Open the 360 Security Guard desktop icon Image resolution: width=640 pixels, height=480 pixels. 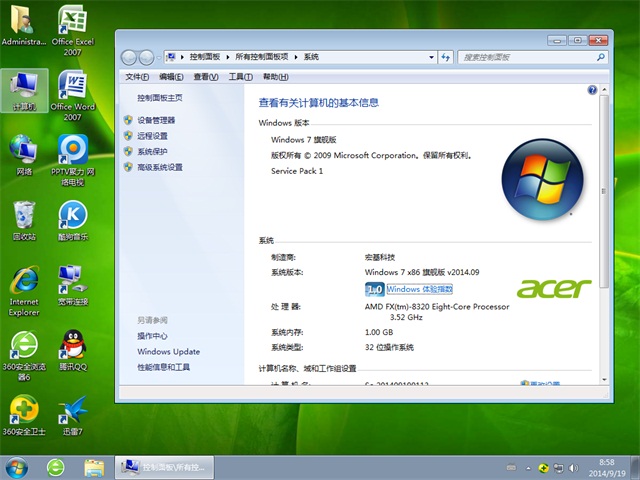pyautogui.click(x=24, y=410)
